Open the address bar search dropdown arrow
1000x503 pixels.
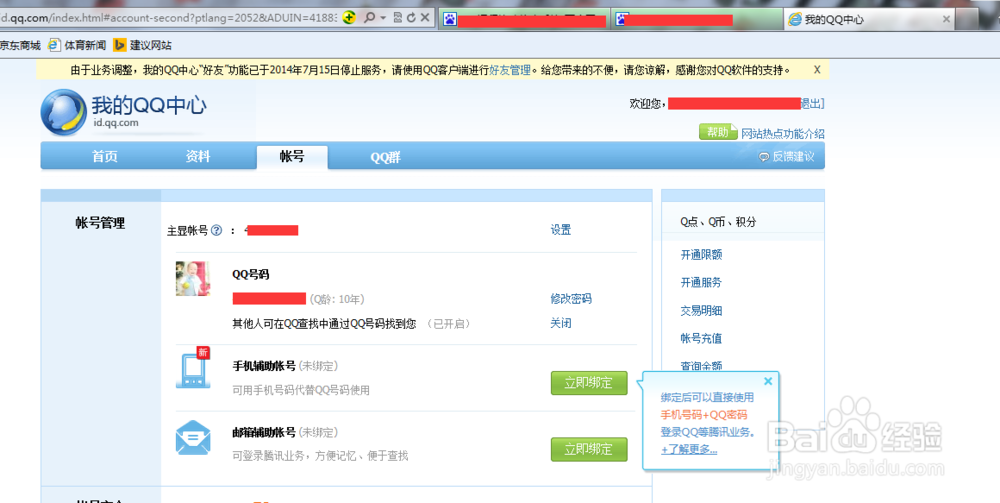coord(383,18)
